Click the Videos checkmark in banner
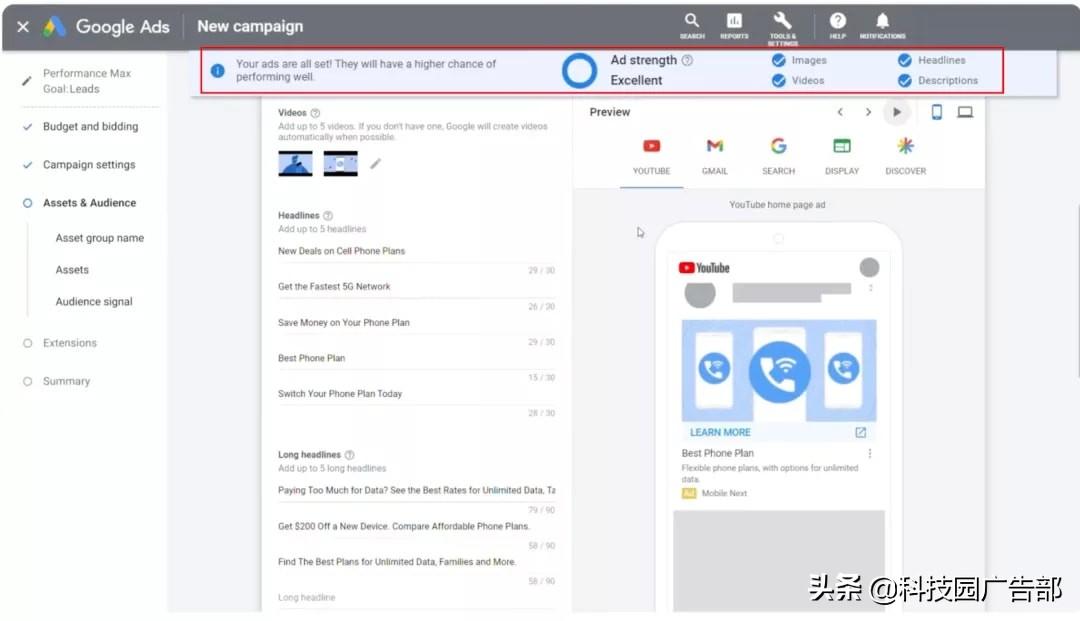Viewport: 1080px width, 621px height. click(x=778, y=81)
